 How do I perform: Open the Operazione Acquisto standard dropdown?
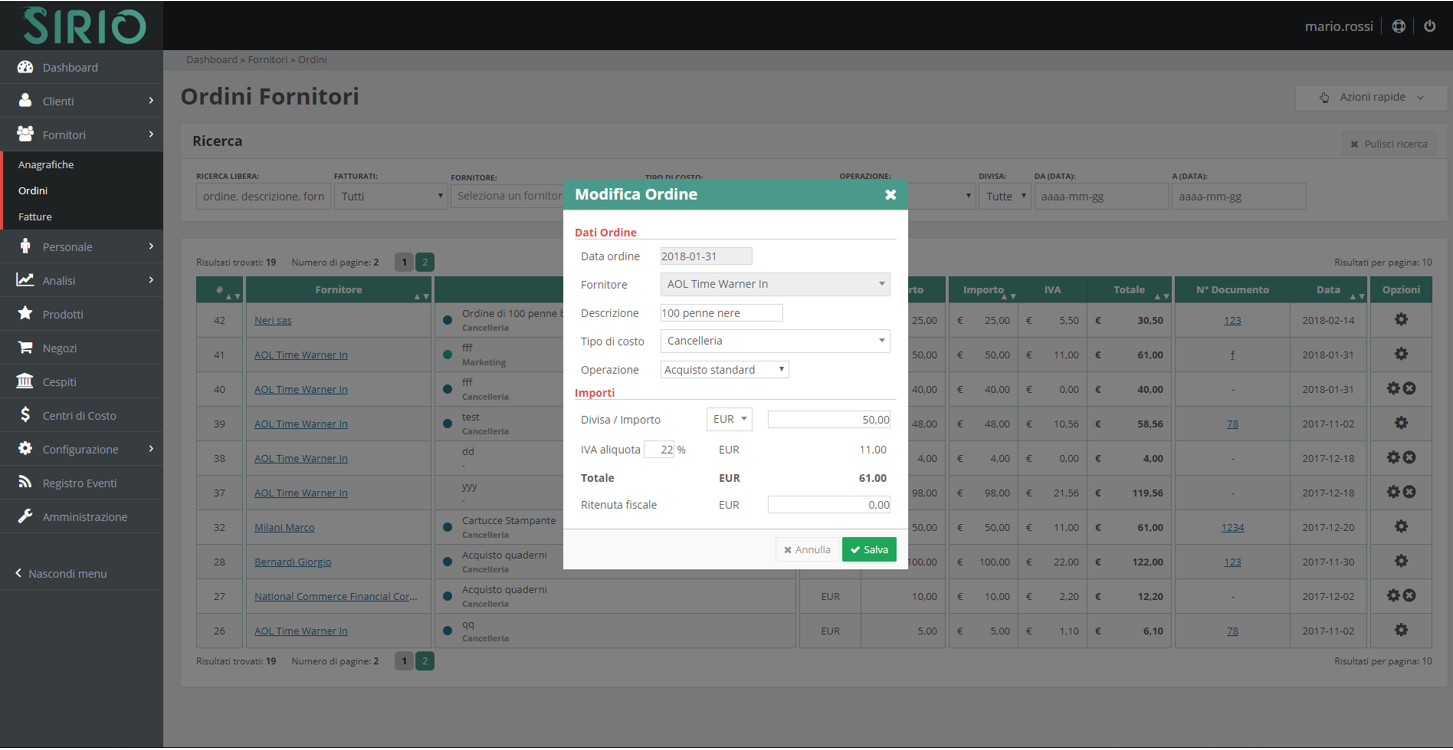coord(725,370)
